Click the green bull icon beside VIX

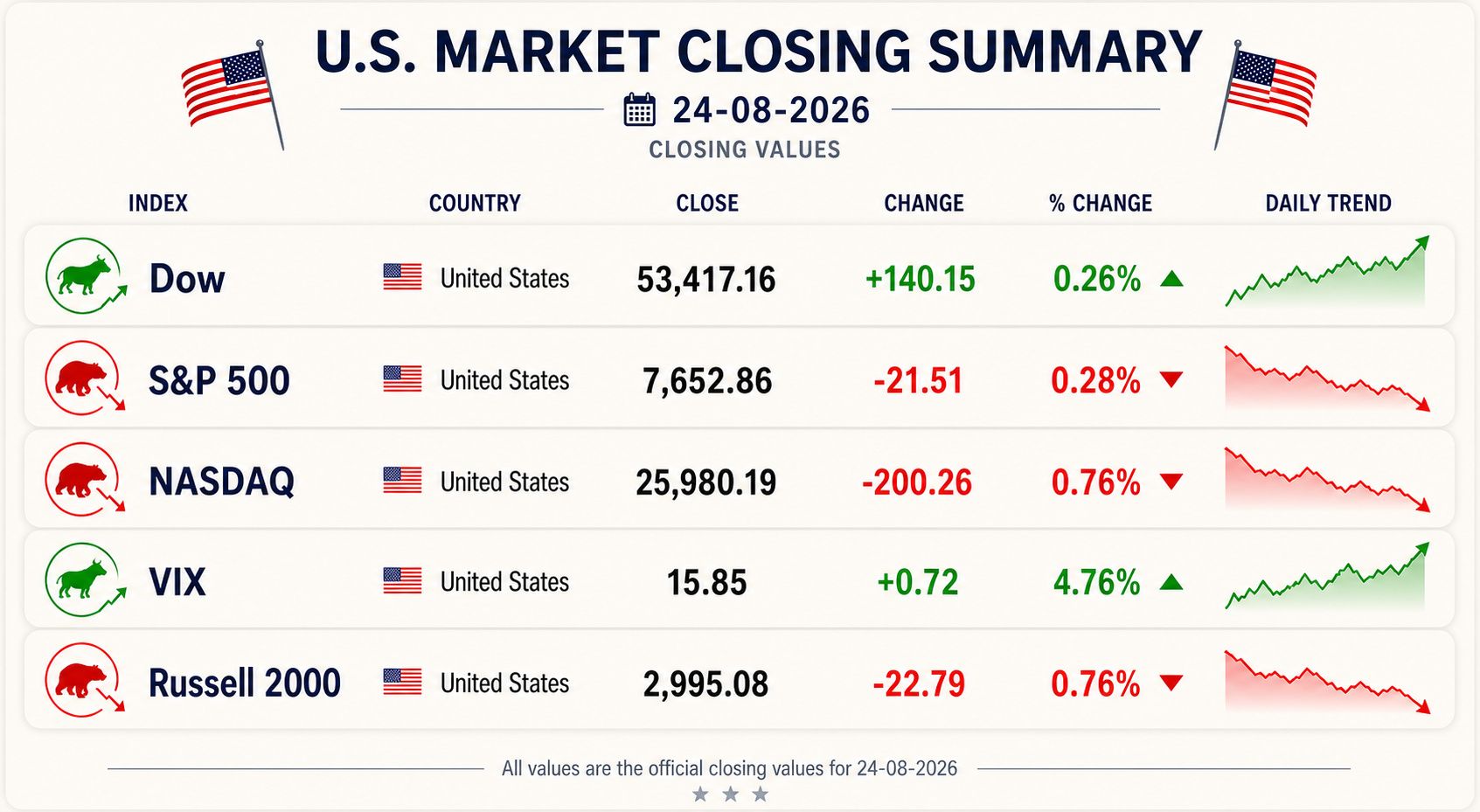tap(86, 580)
